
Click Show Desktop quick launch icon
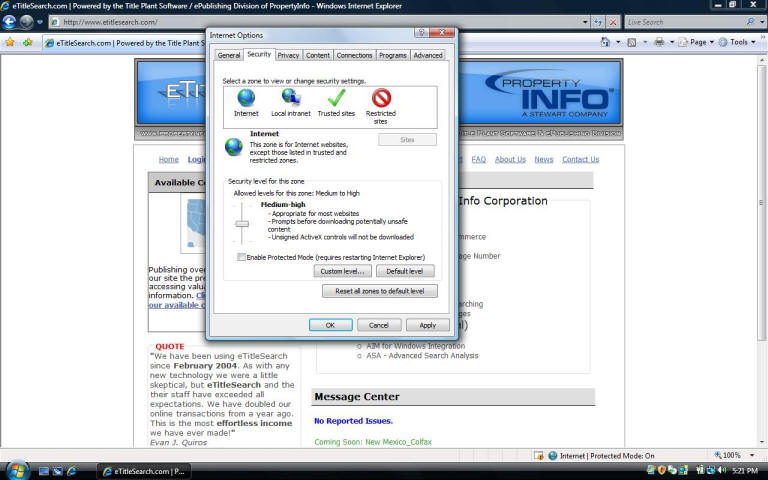[44, 471]
